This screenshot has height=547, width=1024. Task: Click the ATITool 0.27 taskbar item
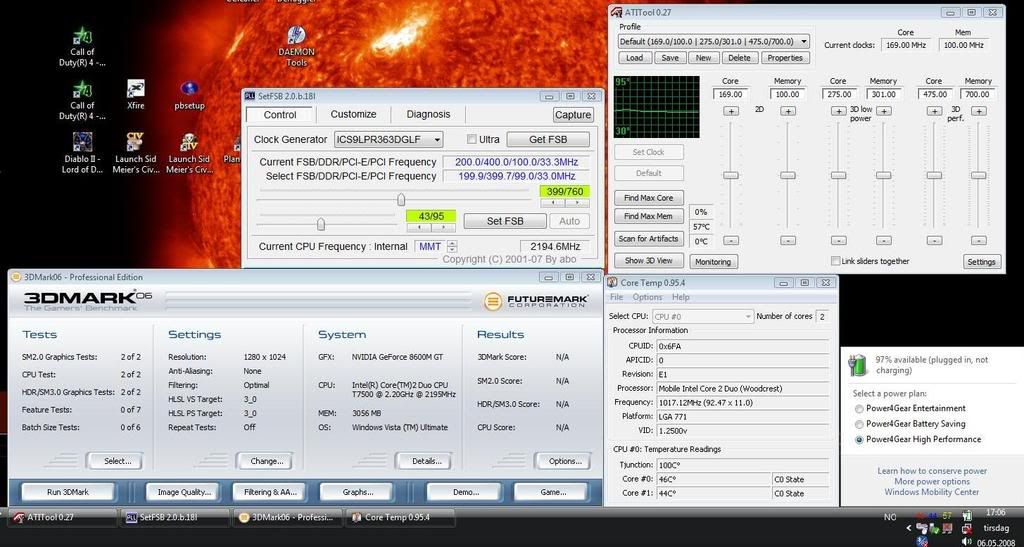[63, 517]
